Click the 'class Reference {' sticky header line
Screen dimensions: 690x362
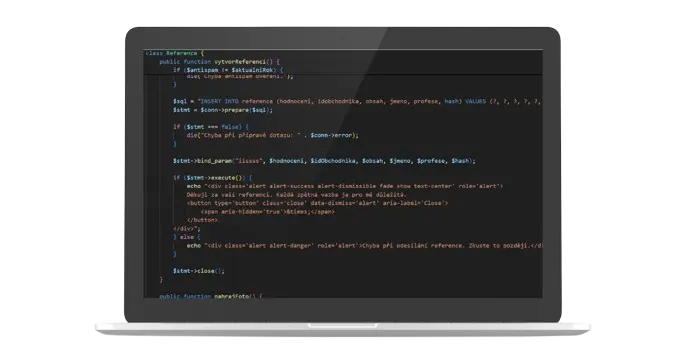tap(174, 53)
